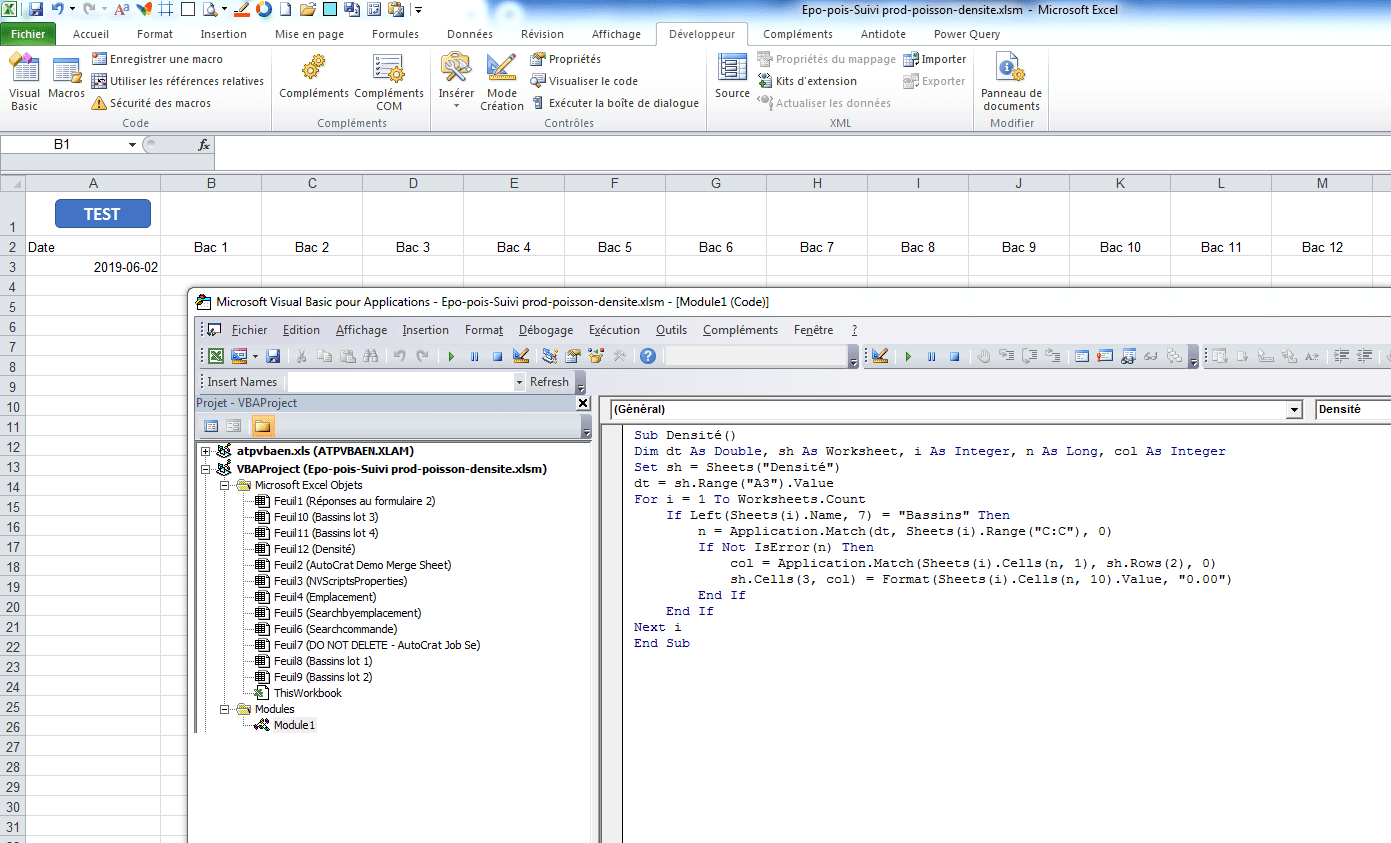This screenshot has height=843, width=1391.
Task: Switch to the Formules ribbon tab
Action: coord(395,34)
